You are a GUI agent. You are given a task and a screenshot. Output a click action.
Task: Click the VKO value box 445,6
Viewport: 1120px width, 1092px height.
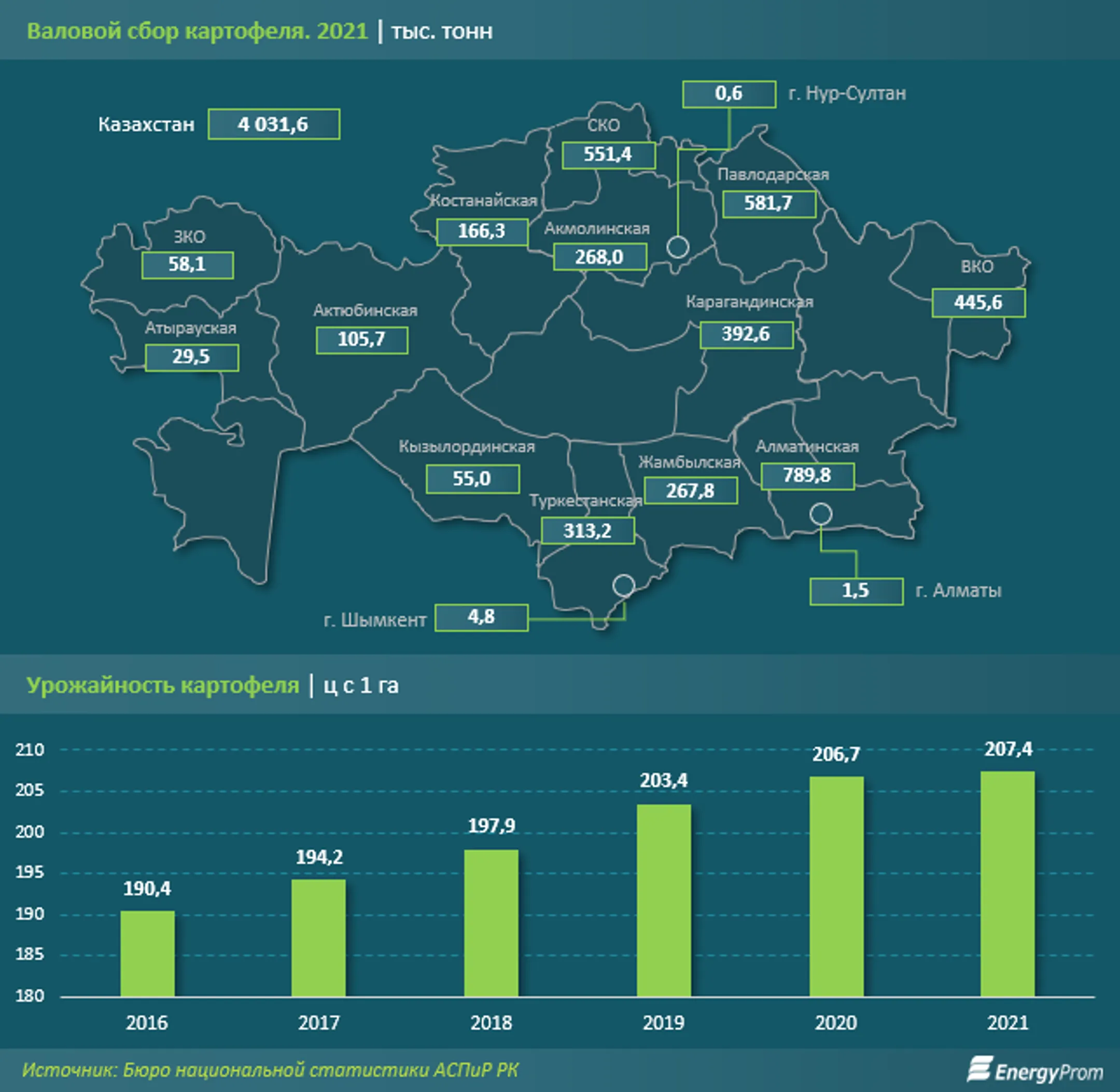click(978, 302)
